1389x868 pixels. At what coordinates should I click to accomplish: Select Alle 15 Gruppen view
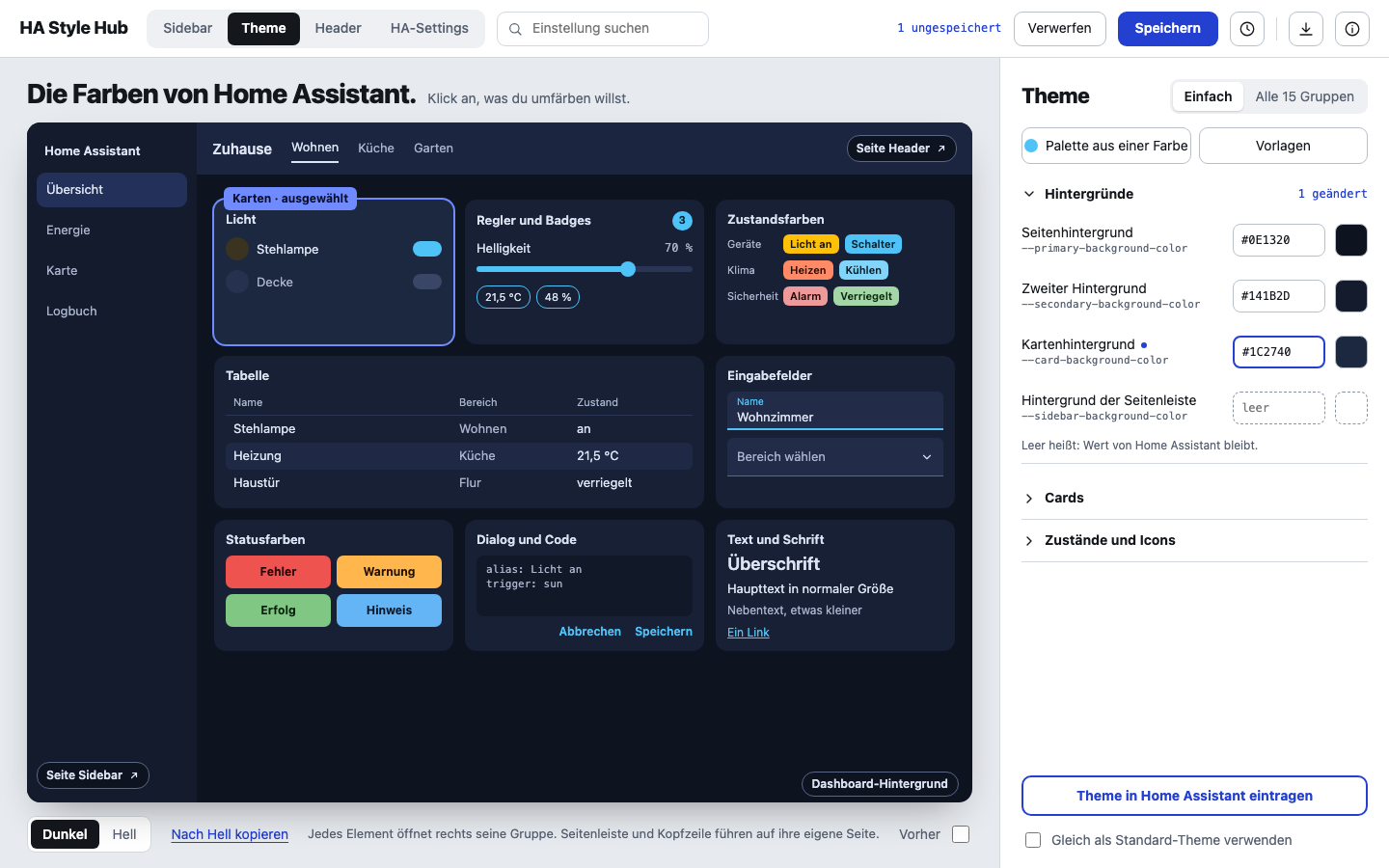pos(1304,96)
